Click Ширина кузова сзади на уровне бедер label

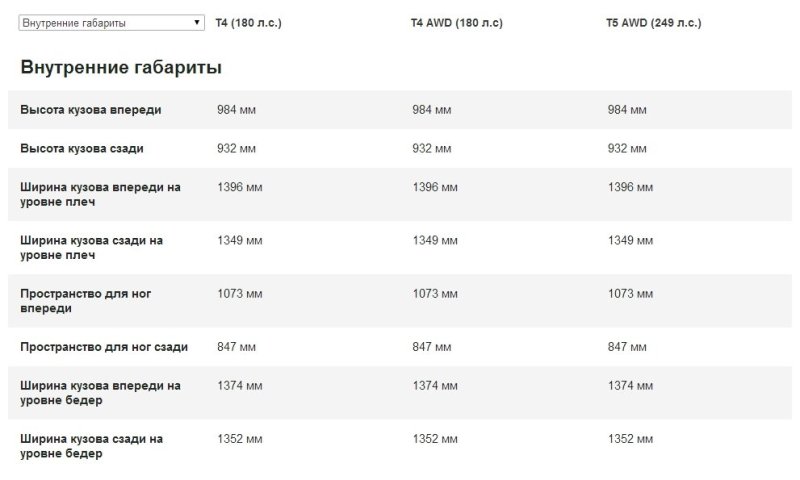92,445
